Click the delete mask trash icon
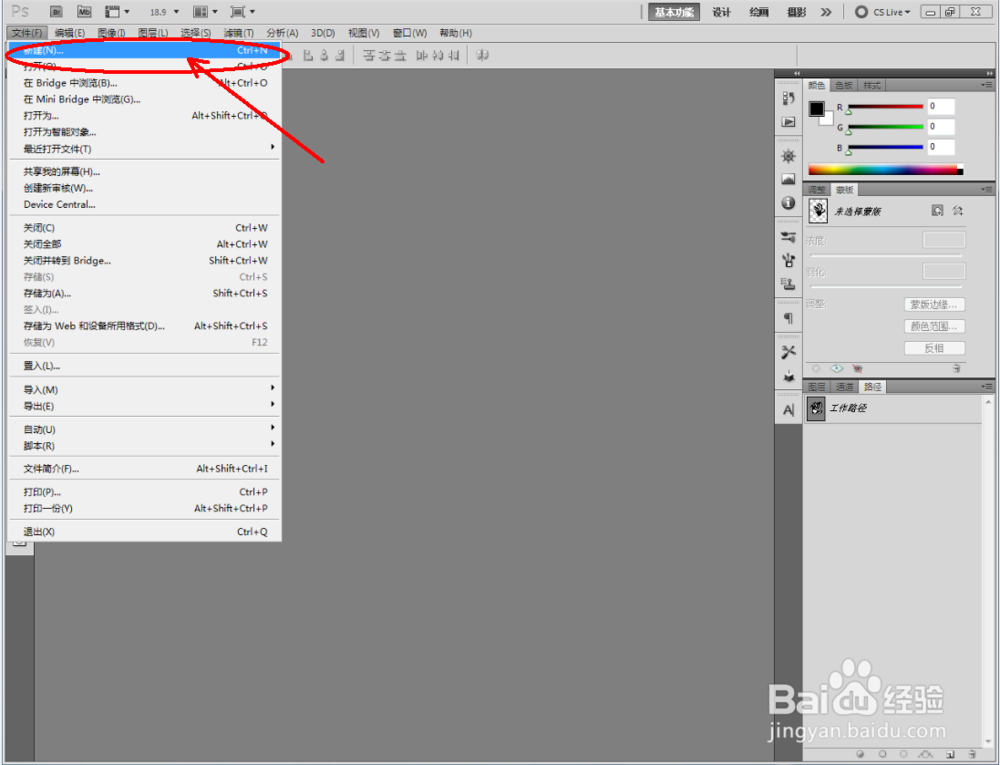The width and height of the screenshot is (1000, 765). (957, 368)
